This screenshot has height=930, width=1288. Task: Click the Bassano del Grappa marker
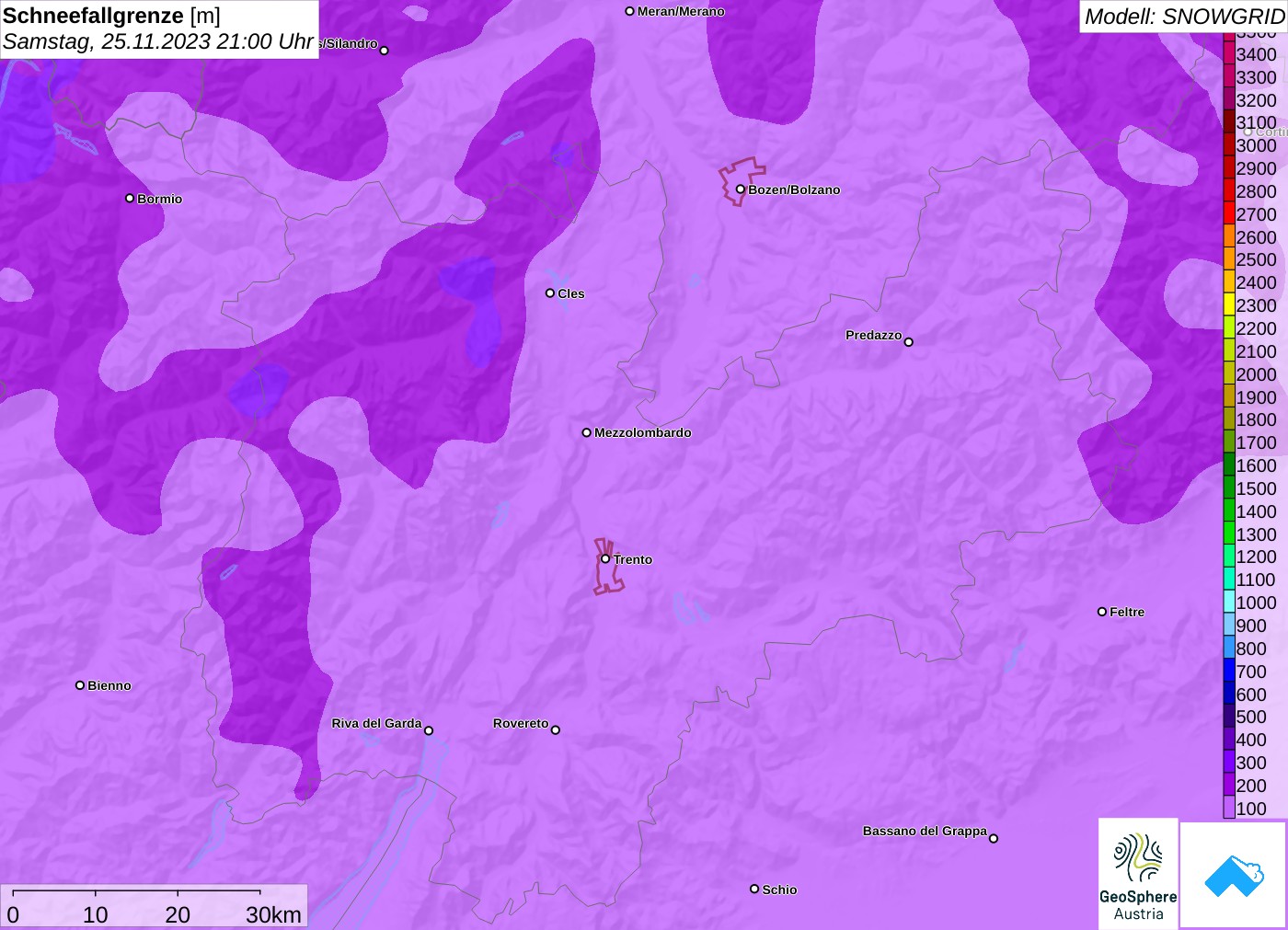click(x=994, y=838)
